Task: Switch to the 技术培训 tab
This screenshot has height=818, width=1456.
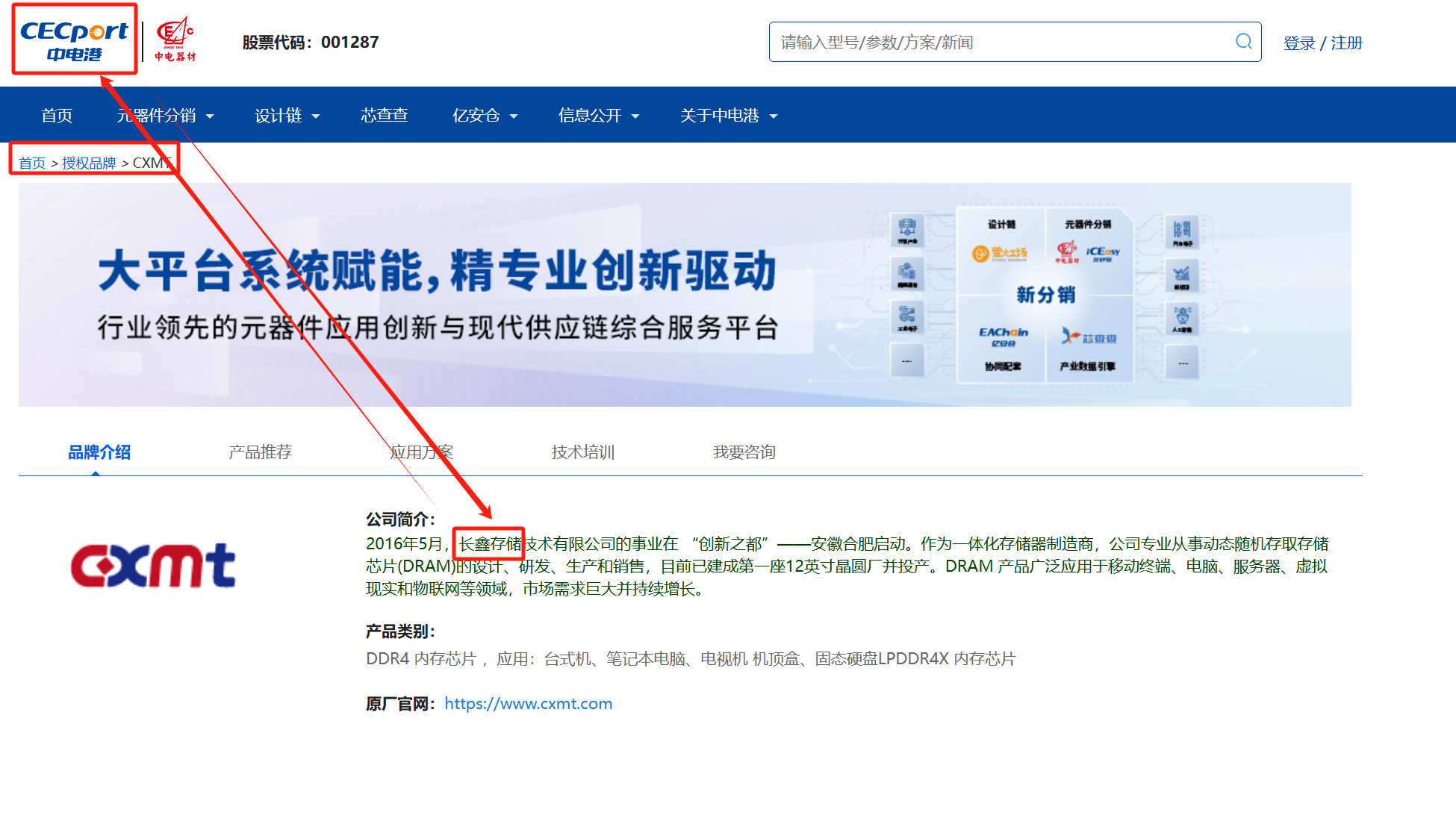Action: [x=583, y=452]
